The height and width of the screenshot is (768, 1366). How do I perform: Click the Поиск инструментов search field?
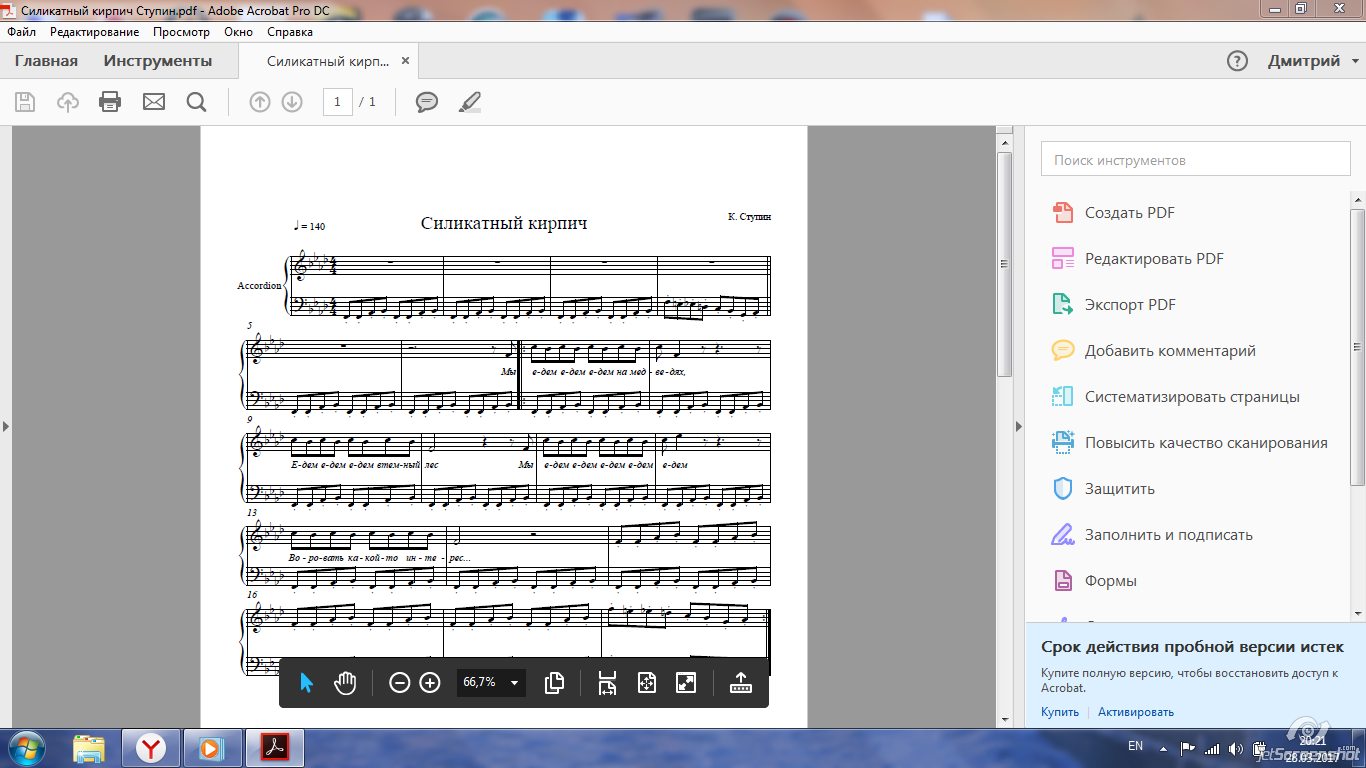coord(1195,160)
